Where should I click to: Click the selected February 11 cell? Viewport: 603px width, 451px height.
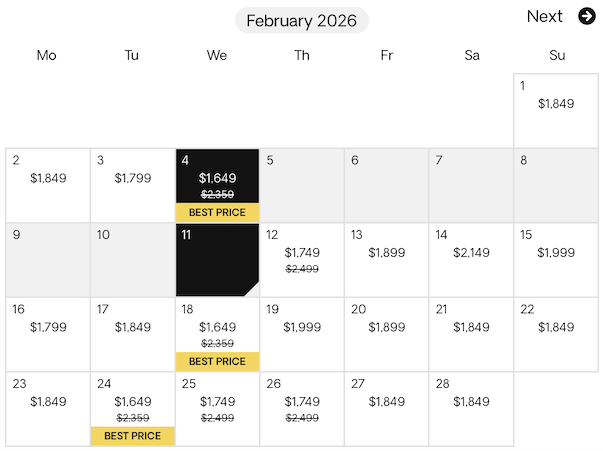[217, 260]
